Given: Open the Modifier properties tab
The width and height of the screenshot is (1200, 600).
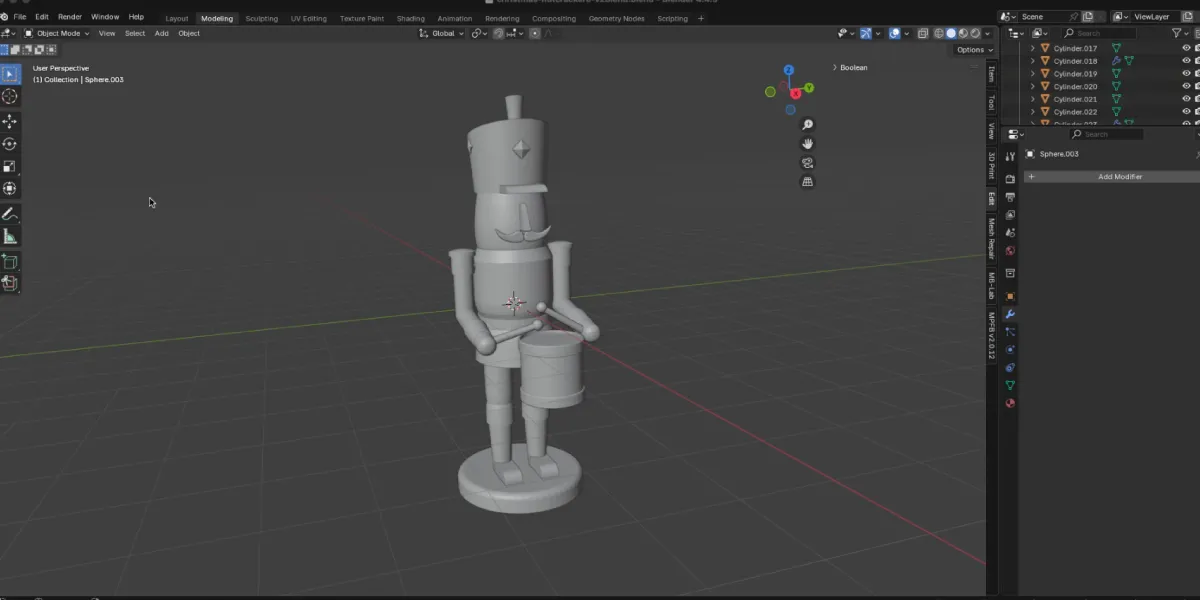Looking at the screenshot, I should click(1010, 314).
